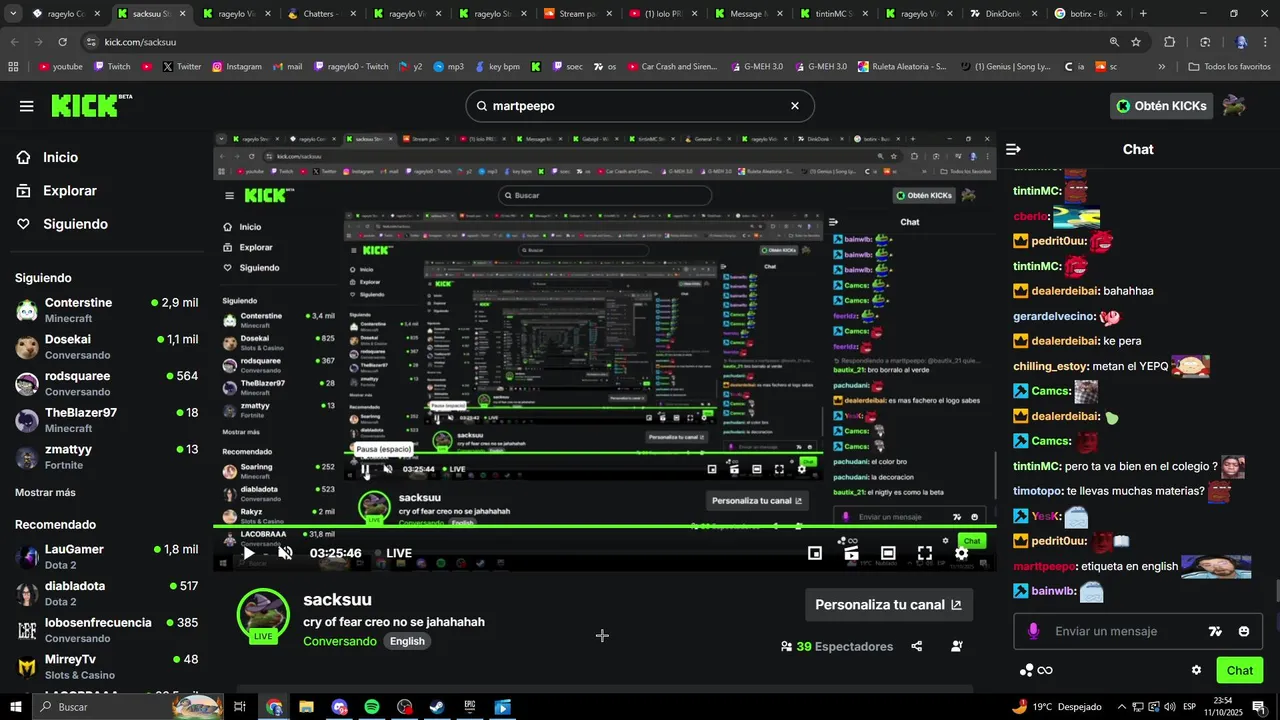Screen dimensions: 1280x720
Task: Open the player quality settings gear
Action: (961, 553)
